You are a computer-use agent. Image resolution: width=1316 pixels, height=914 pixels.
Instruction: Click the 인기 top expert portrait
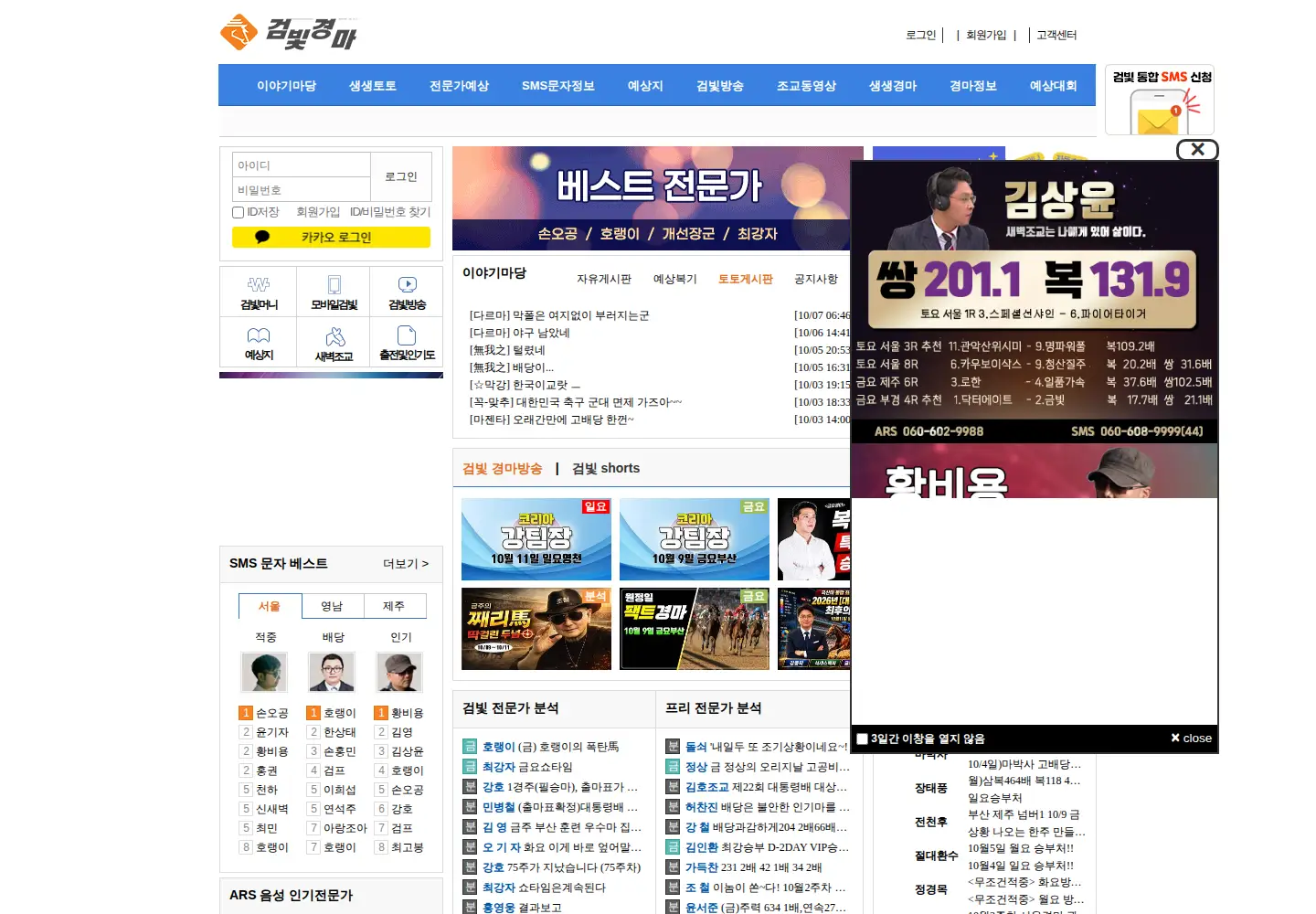[x=399, y=672]
